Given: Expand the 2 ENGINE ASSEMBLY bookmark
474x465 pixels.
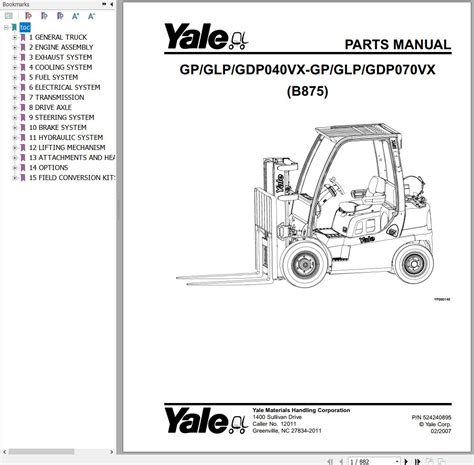Looking at the screenshot, I should pyautogui.click(x=15, y=47).
